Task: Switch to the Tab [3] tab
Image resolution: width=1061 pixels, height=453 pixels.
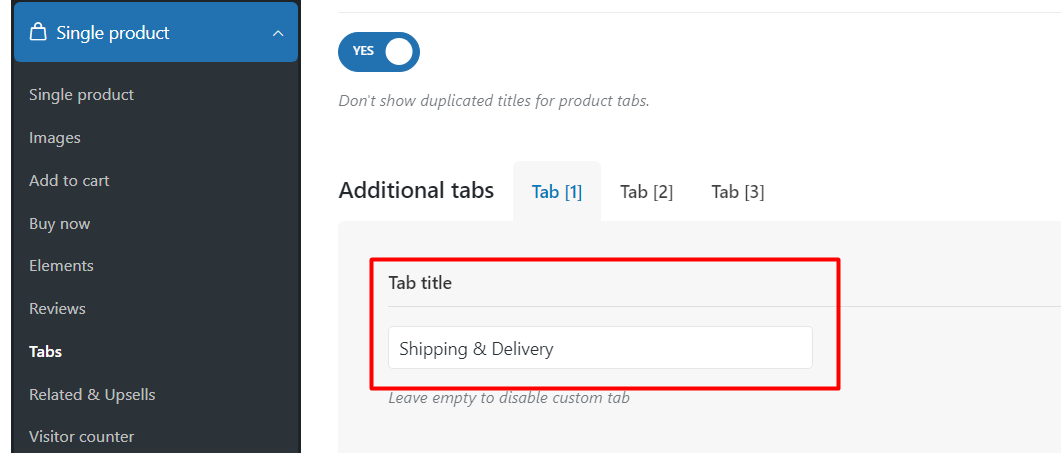Action: coord(738,192)
